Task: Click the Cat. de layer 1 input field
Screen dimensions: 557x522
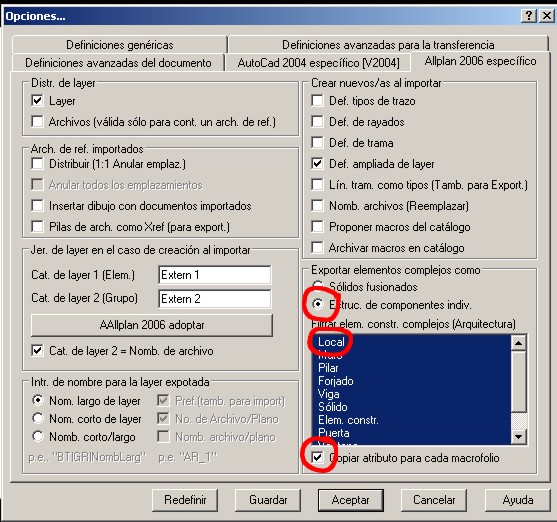Action: (215, 275)
